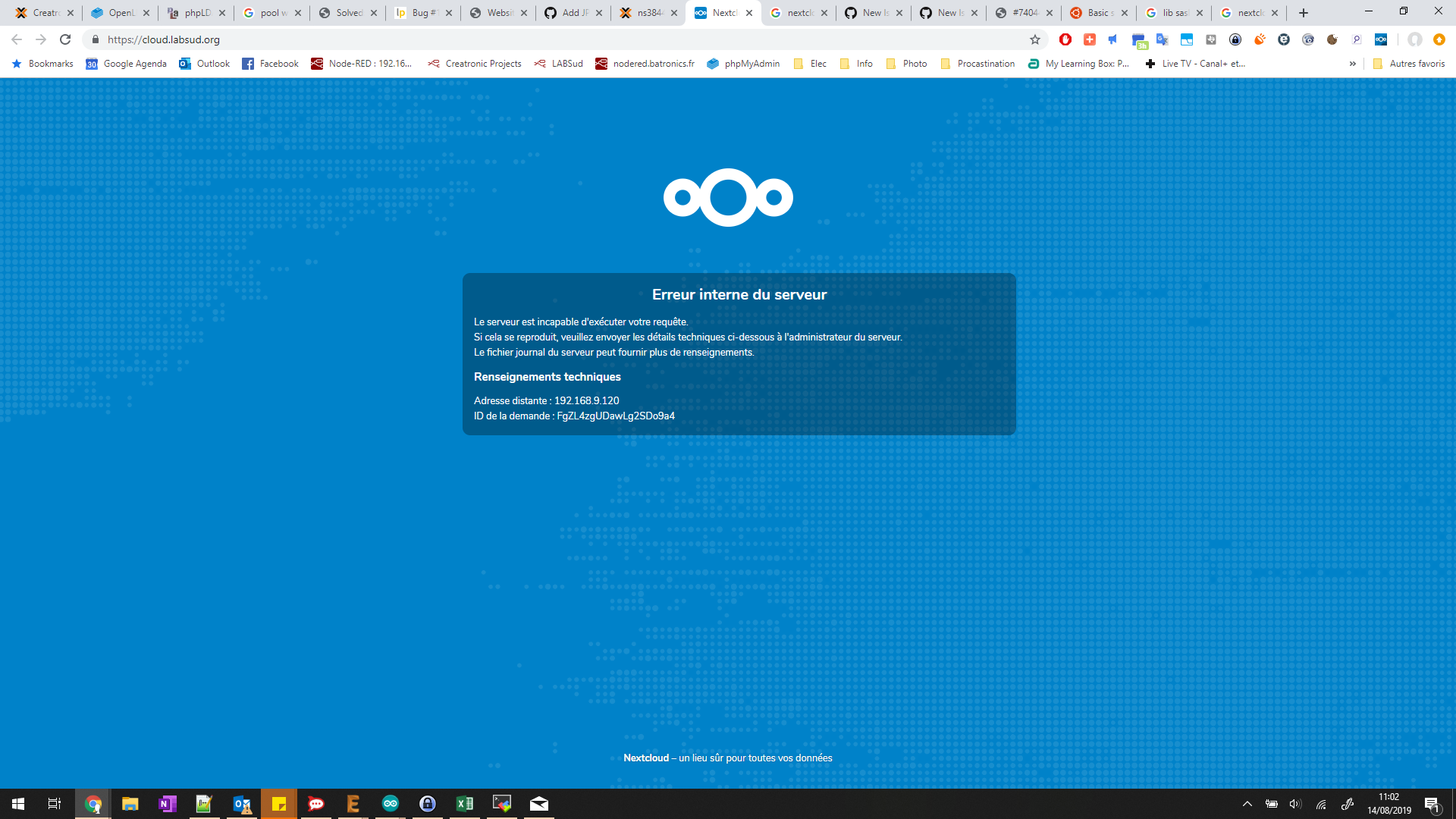Open the blue megaphone extension
The image size is (1456, 819).
click(1113, 39)
